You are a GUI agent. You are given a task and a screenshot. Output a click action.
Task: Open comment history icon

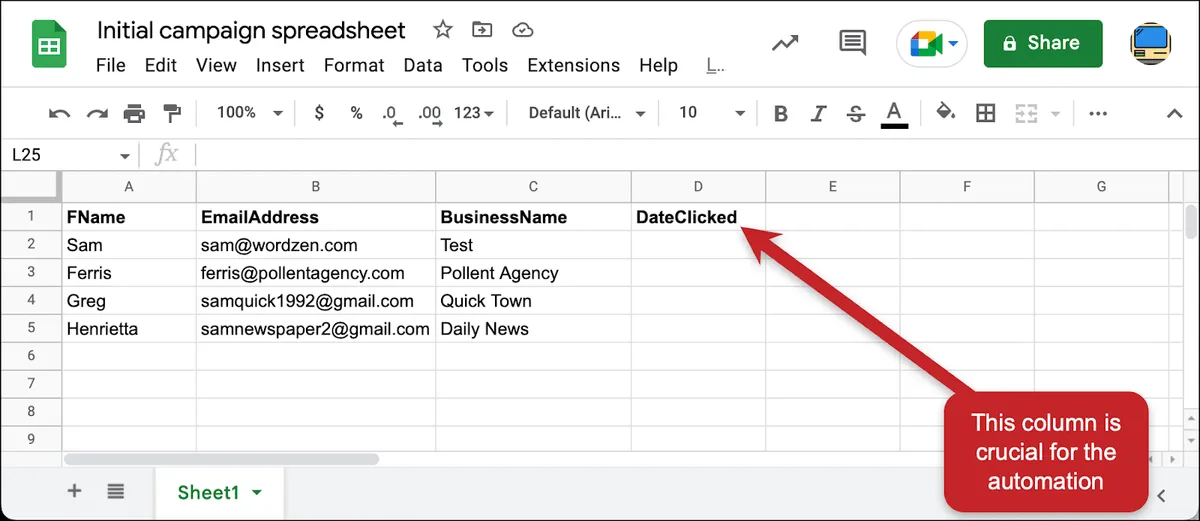852,43
